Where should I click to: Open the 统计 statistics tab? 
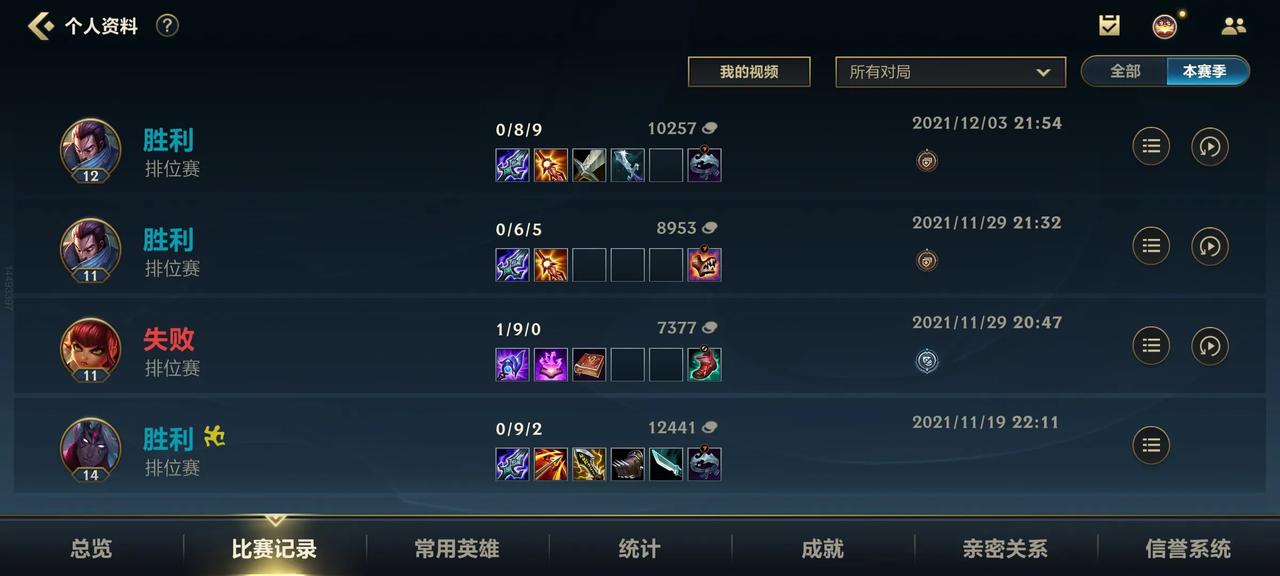(x=640, y=548)
